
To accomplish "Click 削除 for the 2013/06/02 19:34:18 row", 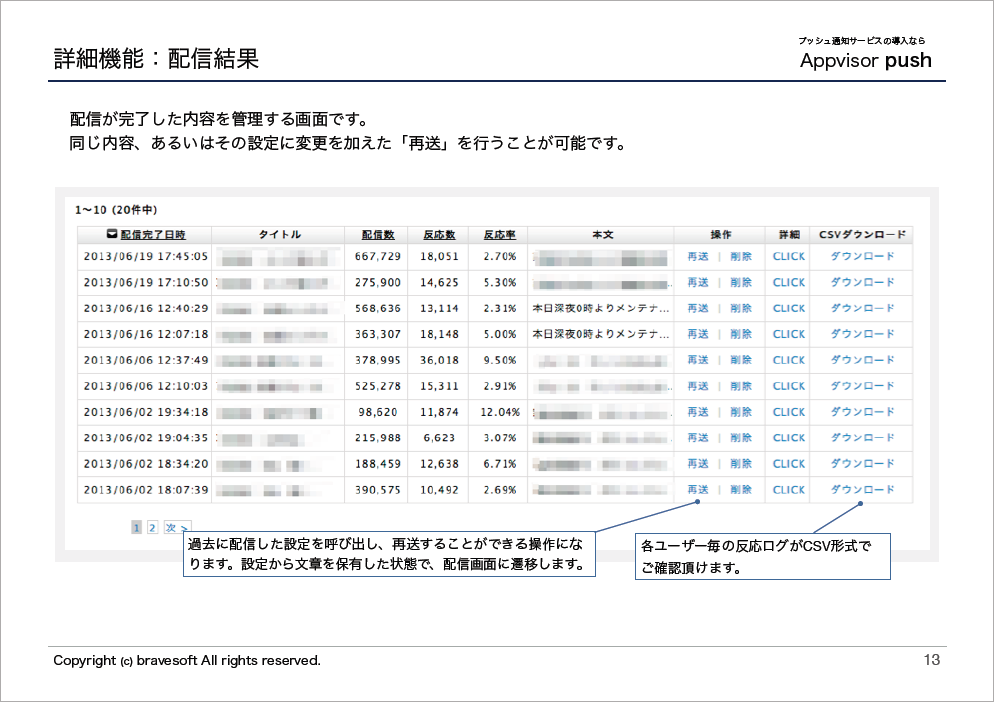I will coord(740,412).
